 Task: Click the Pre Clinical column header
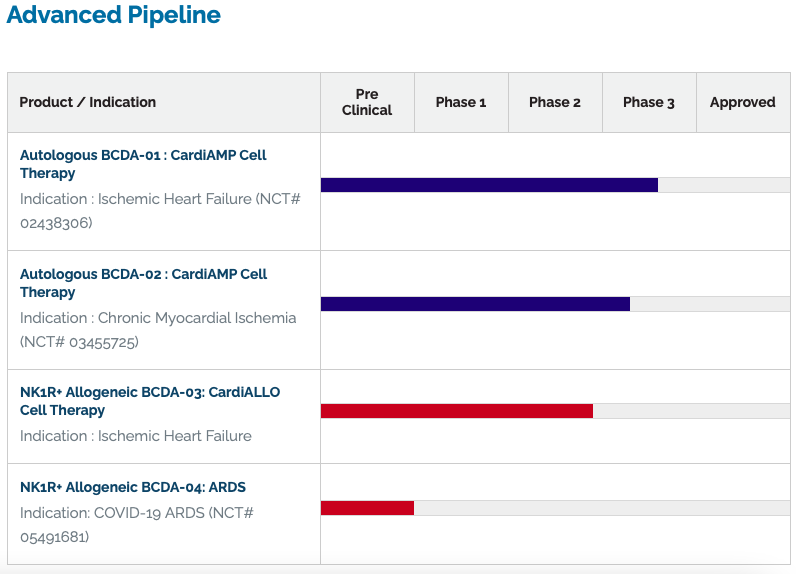(x=367, y=102)
